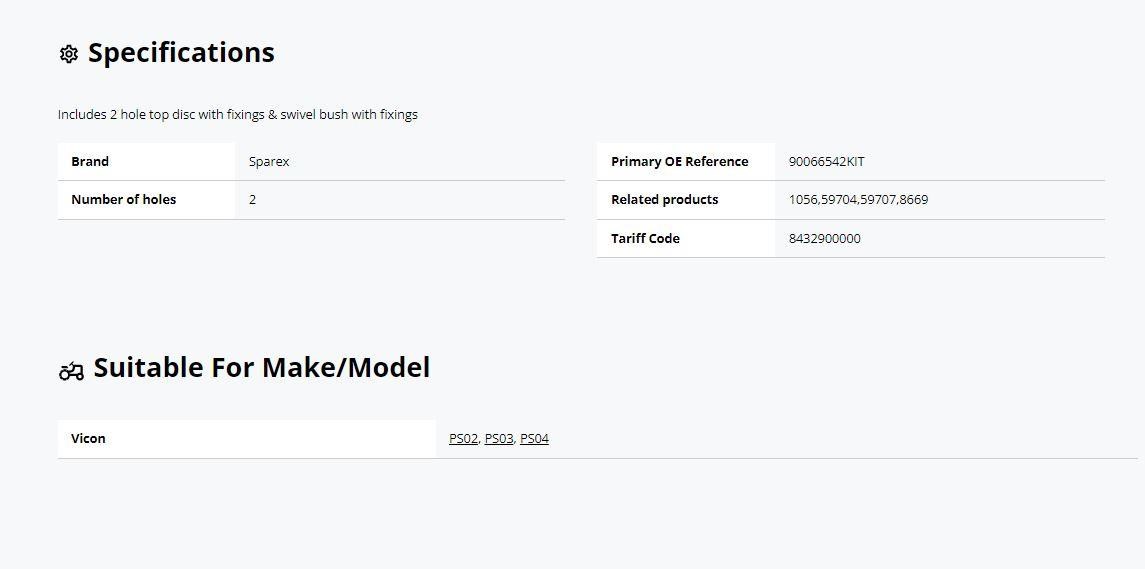Click the Vicon make label

[x=88, y=438]
